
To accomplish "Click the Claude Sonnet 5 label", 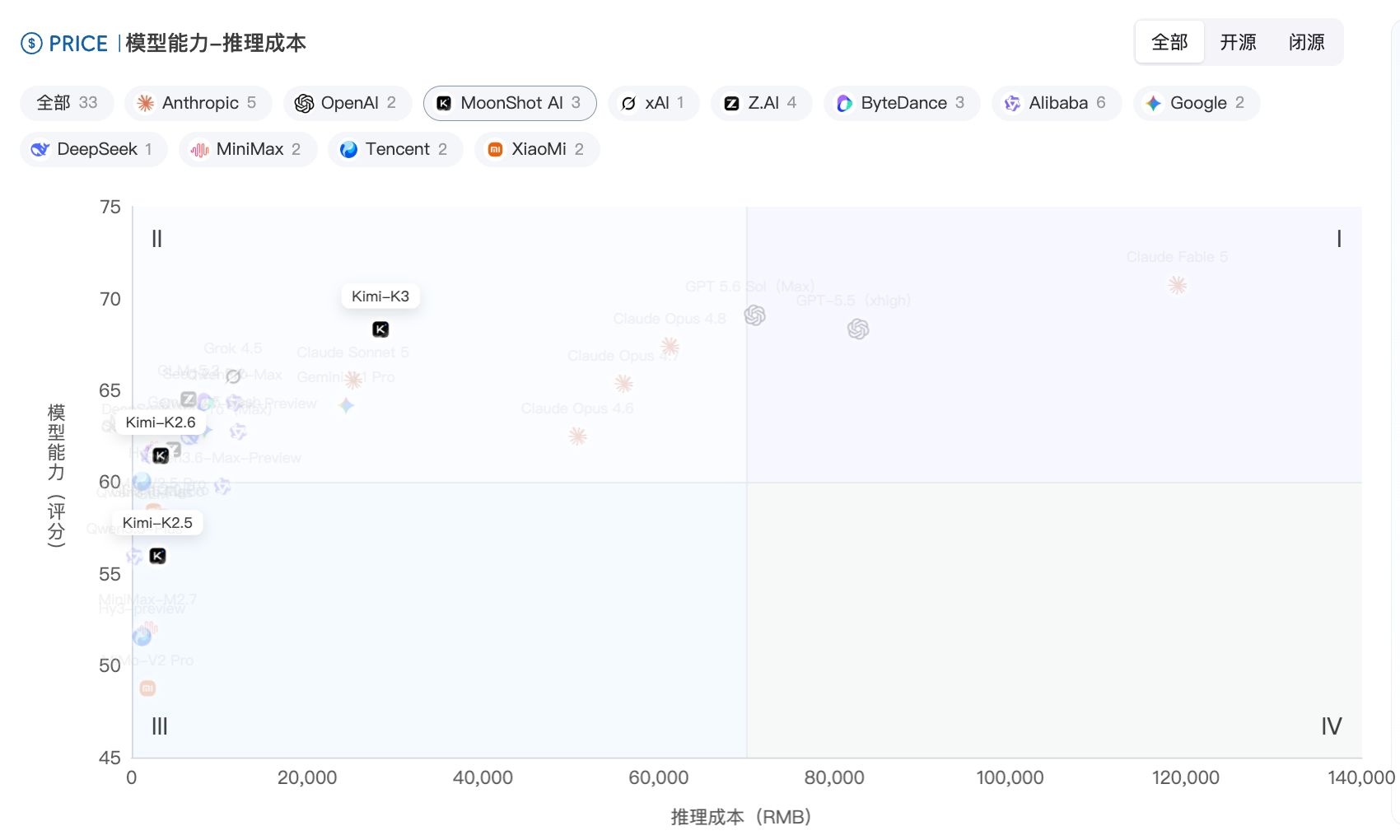I will coord(352,352).
